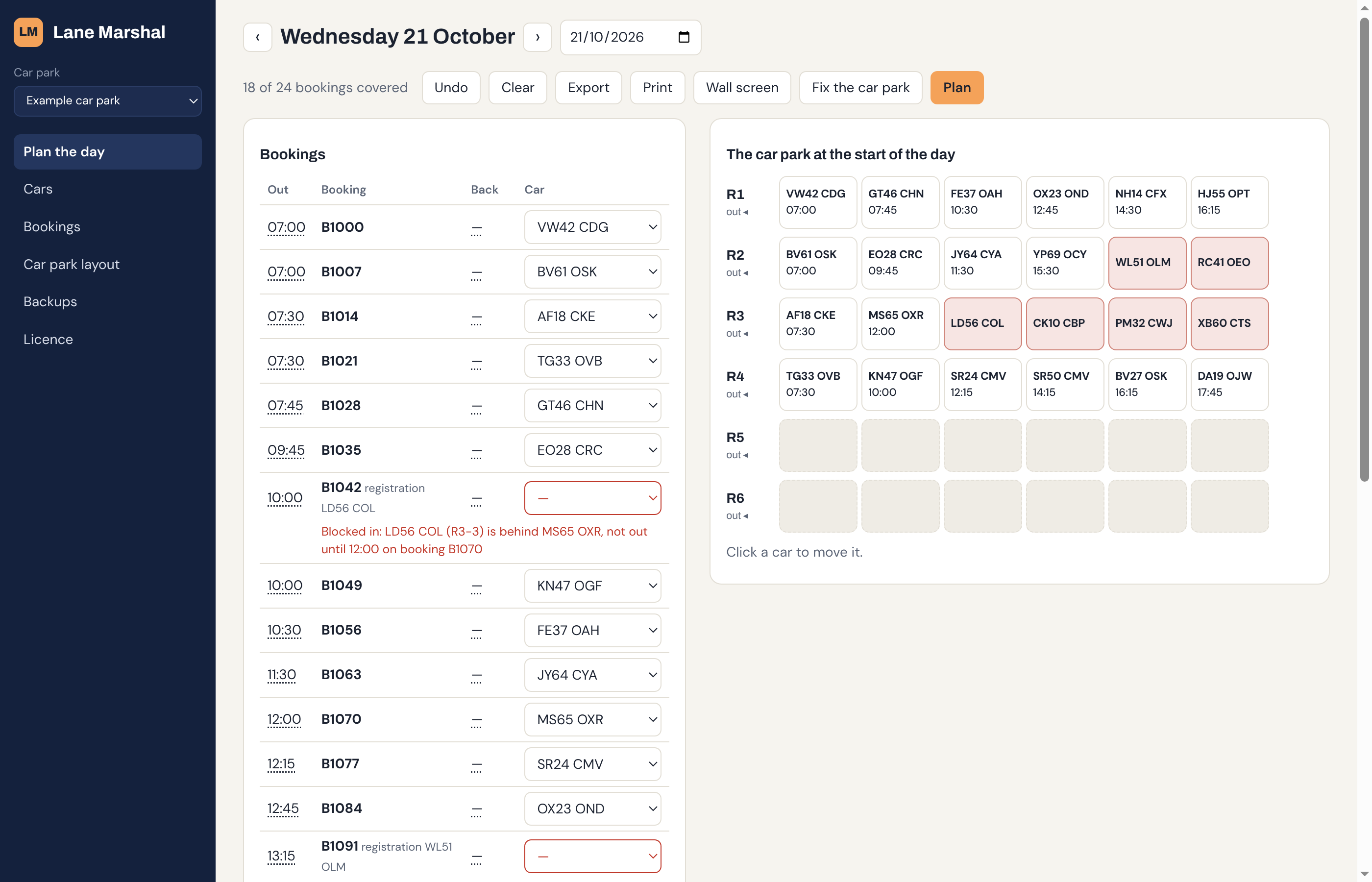Select the blocked car LD56 COL tile
This screenshot has height=882, width=1372.
coord(982,323)
